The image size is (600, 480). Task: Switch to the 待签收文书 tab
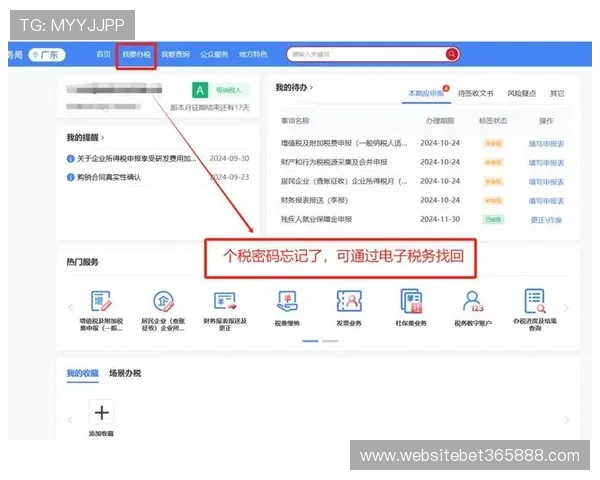(x=476, y=93)
